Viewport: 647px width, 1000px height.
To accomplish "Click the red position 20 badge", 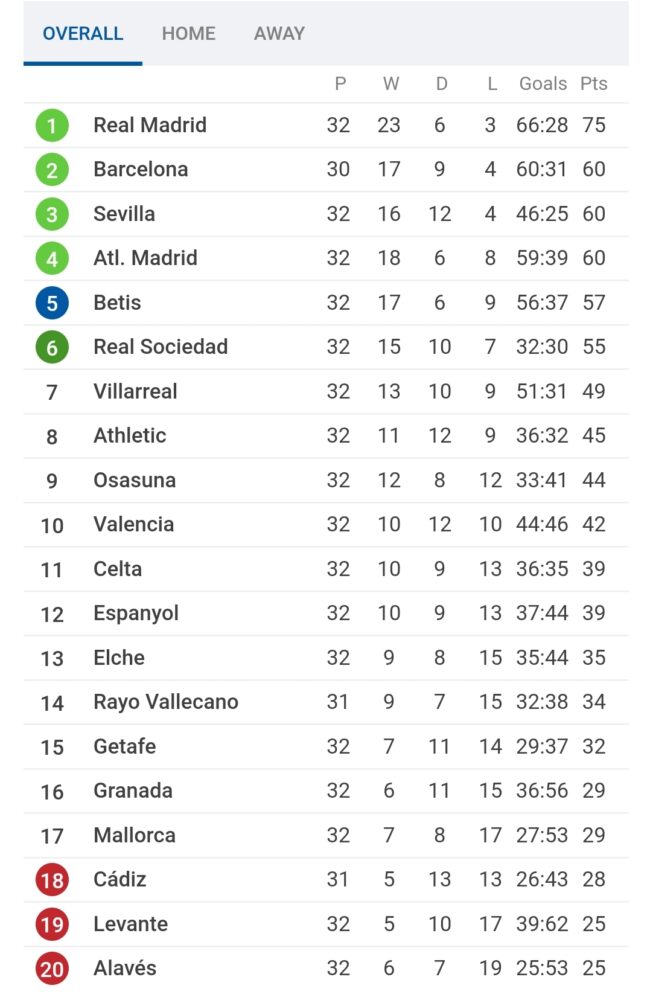I will pos(52,968).
